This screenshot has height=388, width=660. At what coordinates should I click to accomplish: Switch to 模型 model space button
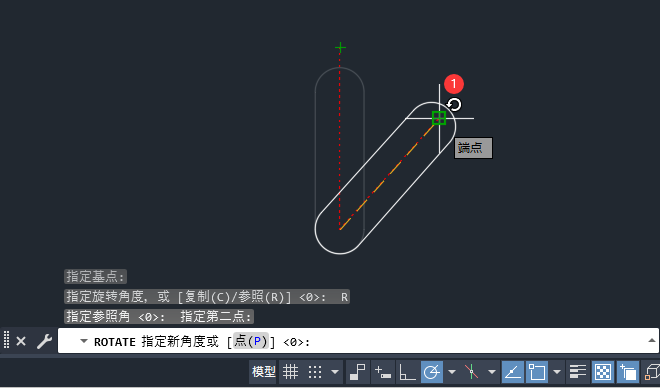(x=263, y=372)
